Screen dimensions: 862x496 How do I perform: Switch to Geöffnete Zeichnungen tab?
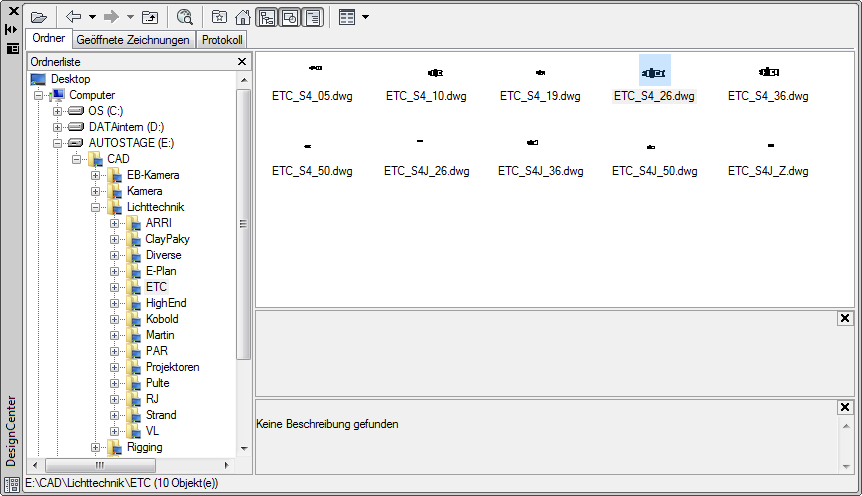tap(133, 40)
